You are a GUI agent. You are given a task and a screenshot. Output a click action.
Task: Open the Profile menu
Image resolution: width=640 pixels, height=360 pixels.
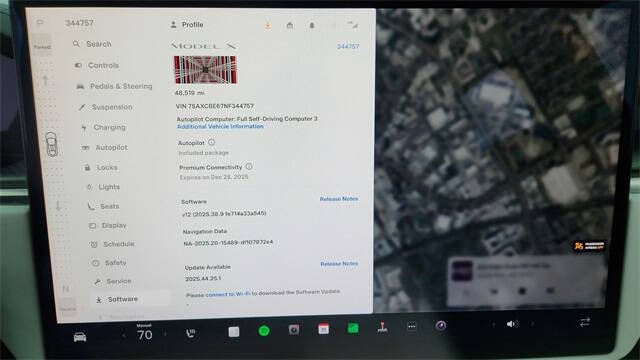pyautogui.click(x=187, y=25)
